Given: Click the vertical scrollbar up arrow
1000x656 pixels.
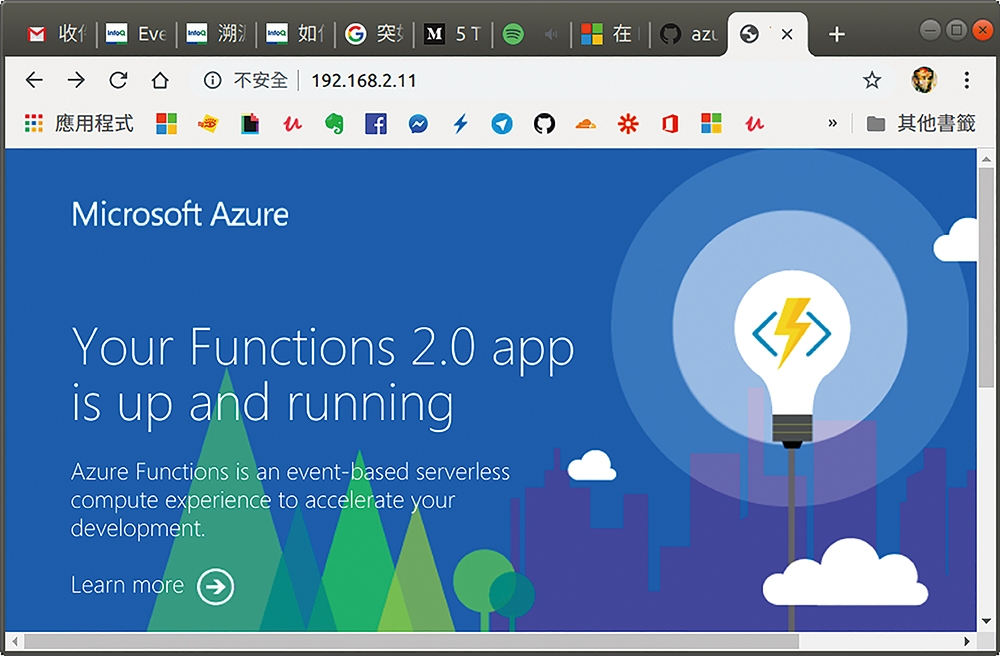Looking at the screenshot, I should [986, 159].
